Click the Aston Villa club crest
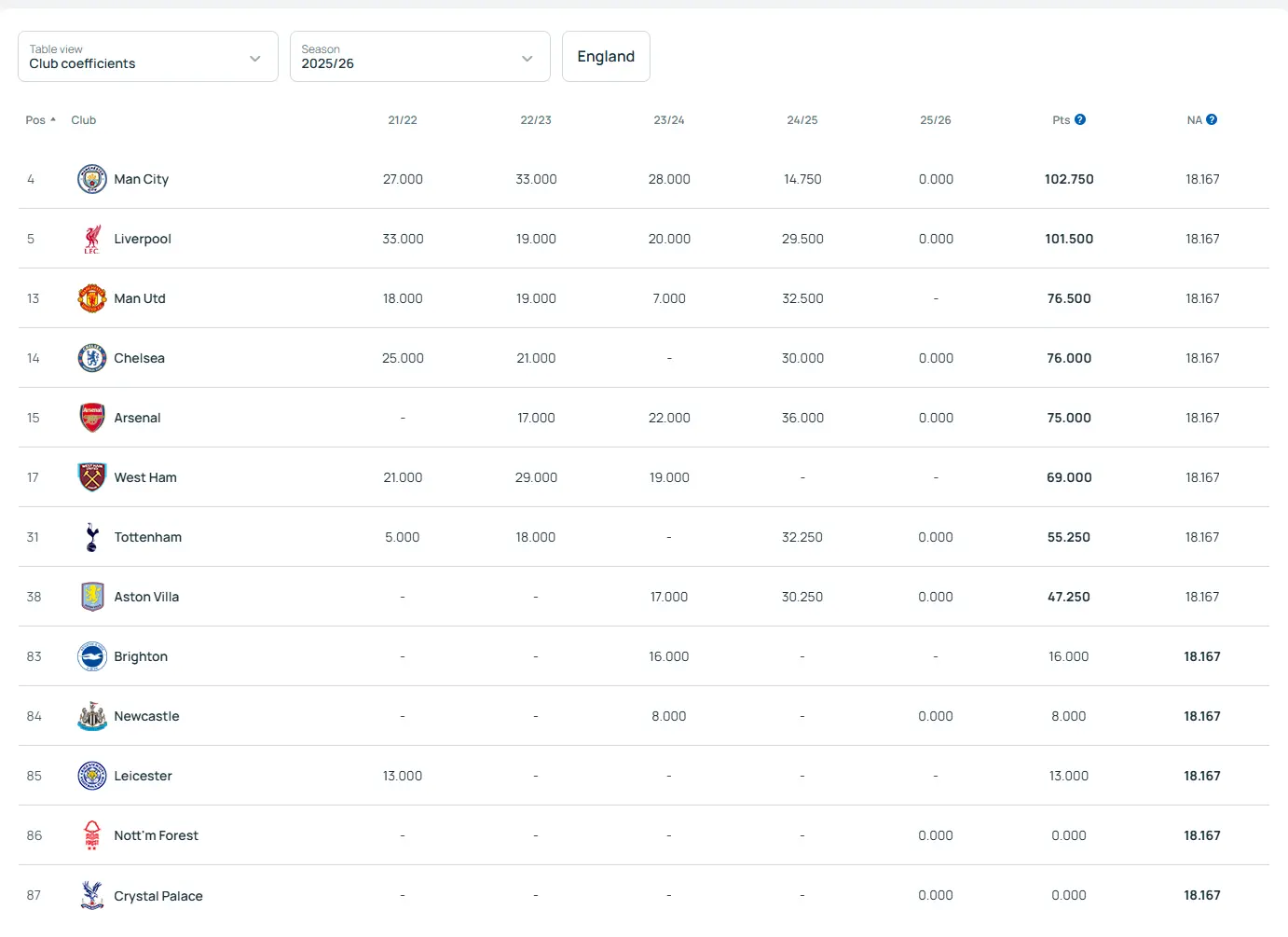The image size is (1288, 937). pyautogui.click(x=91, y=597)
